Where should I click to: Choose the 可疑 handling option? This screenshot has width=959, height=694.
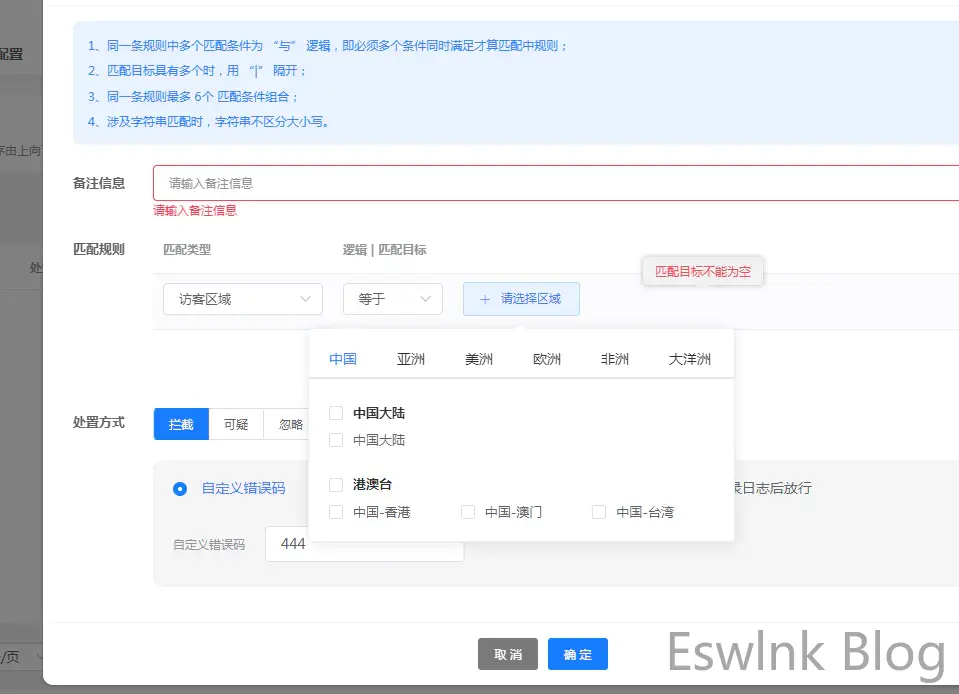tap(236, 424)
